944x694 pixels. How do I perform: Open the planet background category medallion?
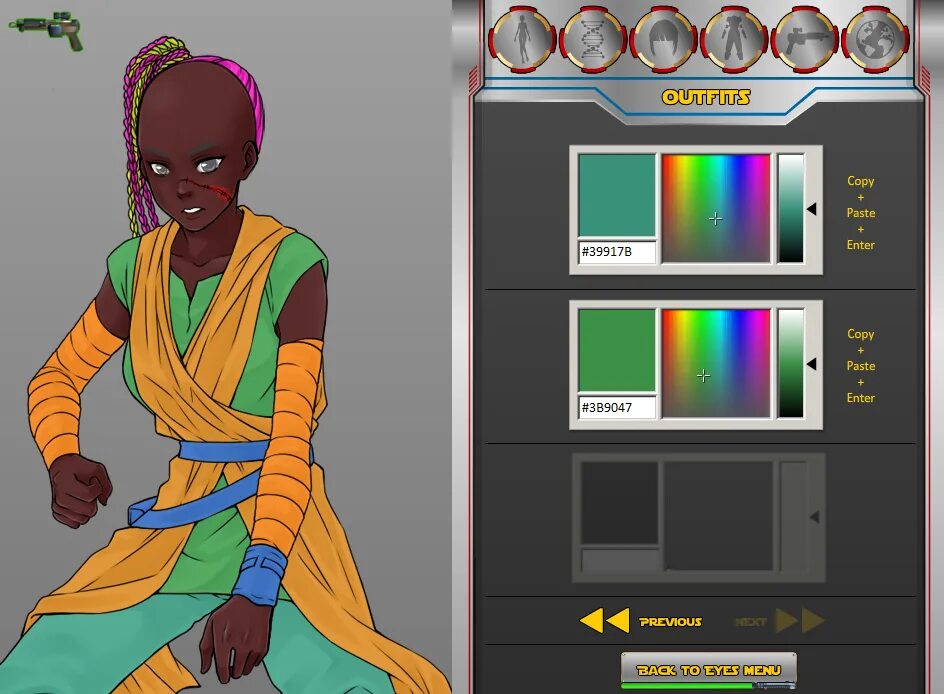click(x=875, y=39)
